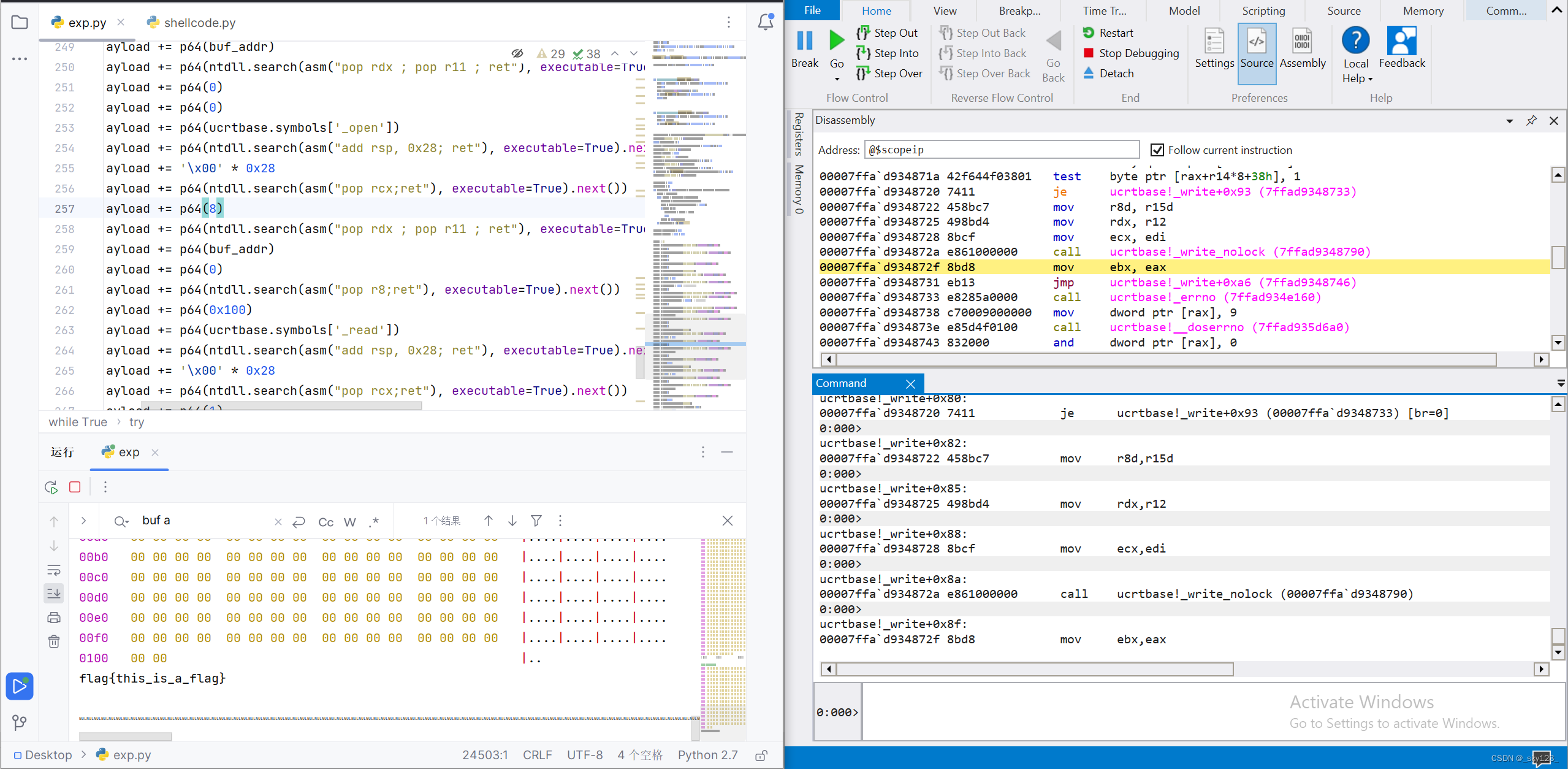The height and width of the screenshot is (769, 1568).
Task: Stop the running exp process
Action: [x=75, y=487]
